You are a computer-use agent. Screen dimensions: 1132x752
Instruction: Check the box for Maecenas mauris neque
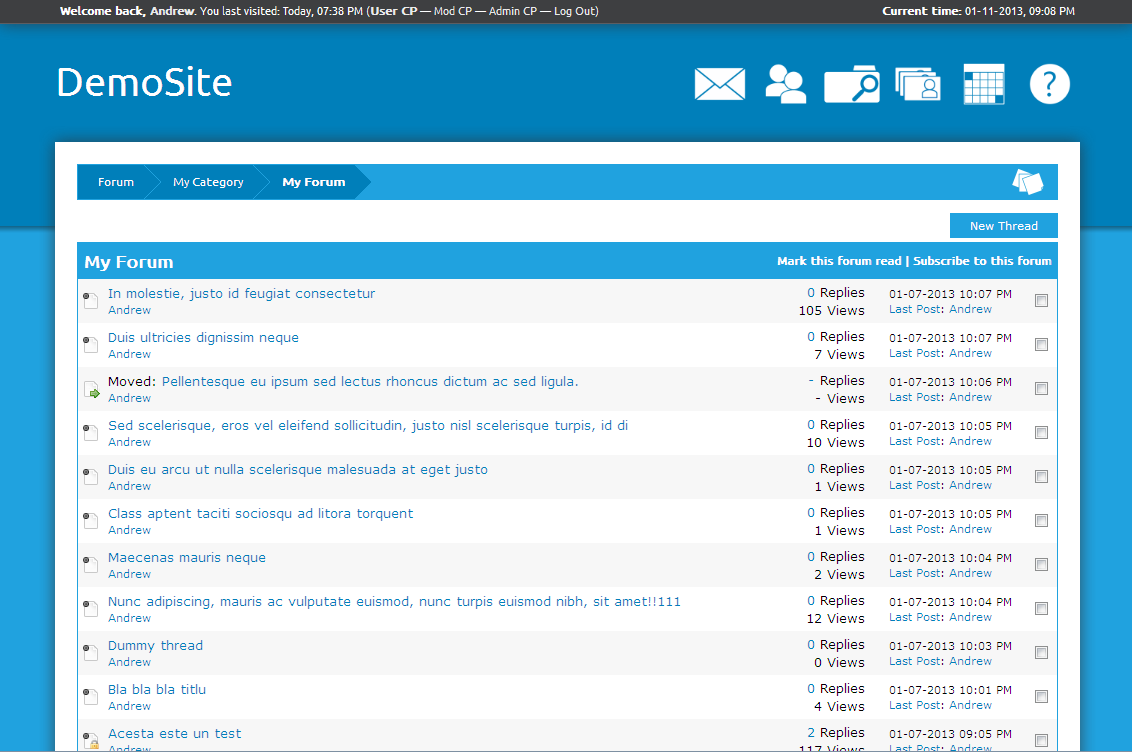point(1041,565)
